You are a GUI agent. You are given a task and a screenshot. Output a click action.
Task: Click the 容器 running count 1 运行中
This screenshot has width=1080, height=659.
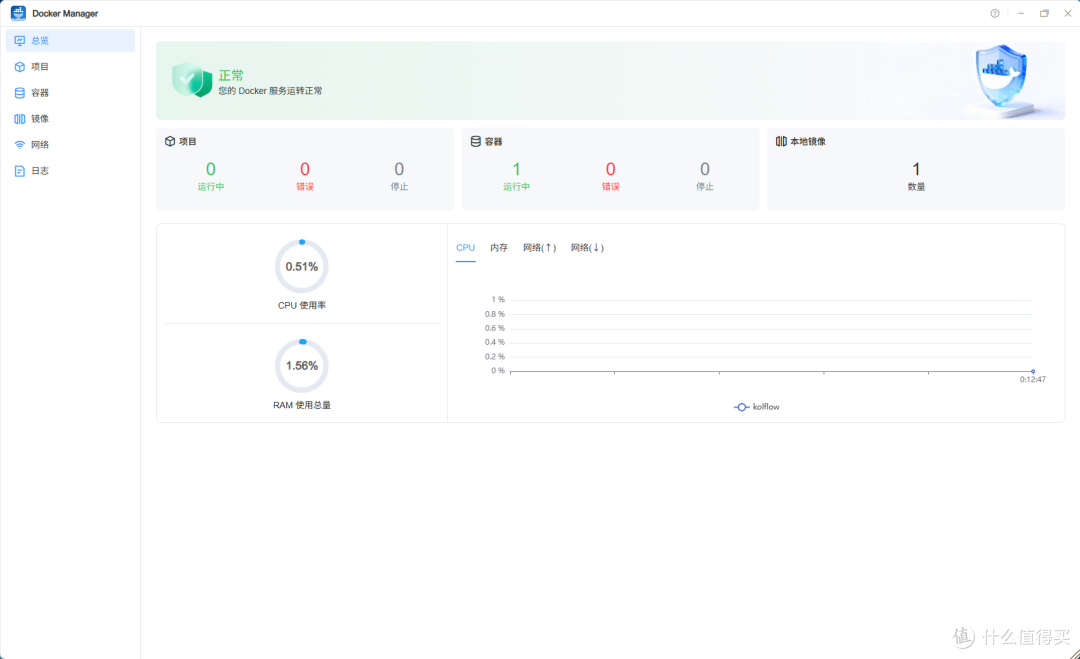(x=516, y=176)
